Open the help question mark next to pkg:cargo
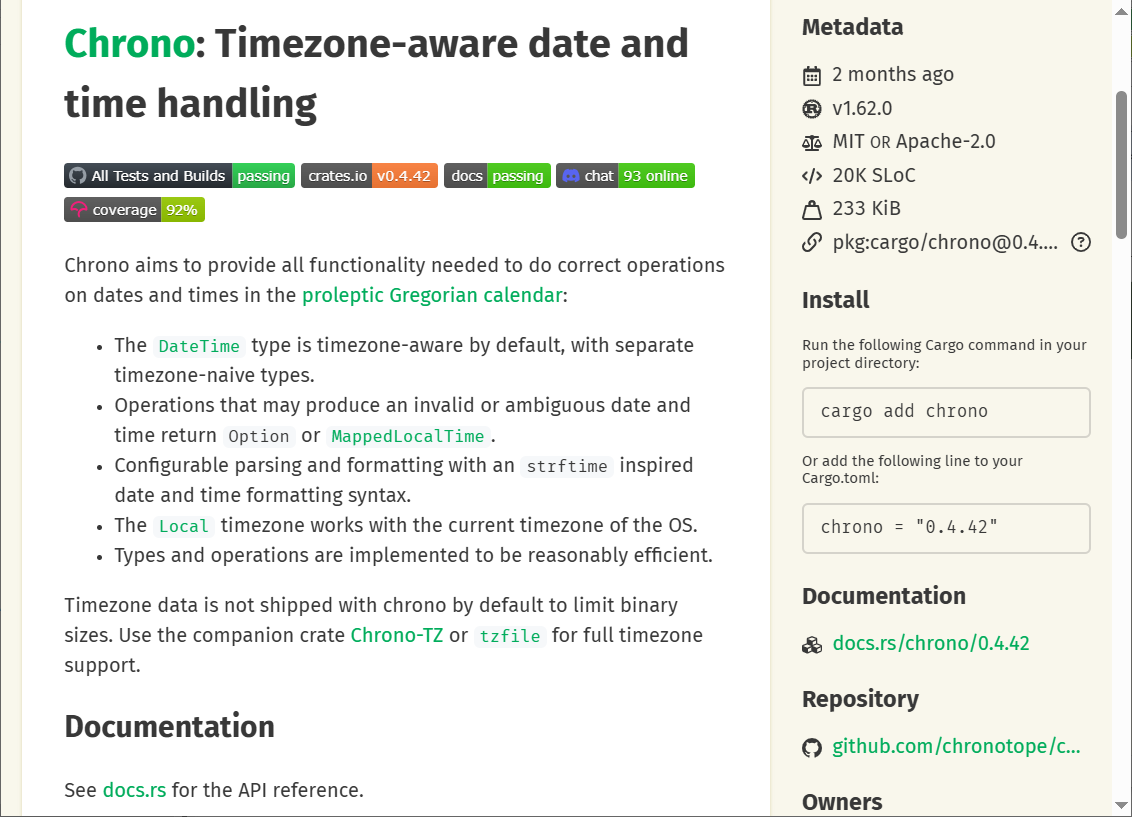The height and width of the screenshot is (817, 1132). coord(1080,242)
